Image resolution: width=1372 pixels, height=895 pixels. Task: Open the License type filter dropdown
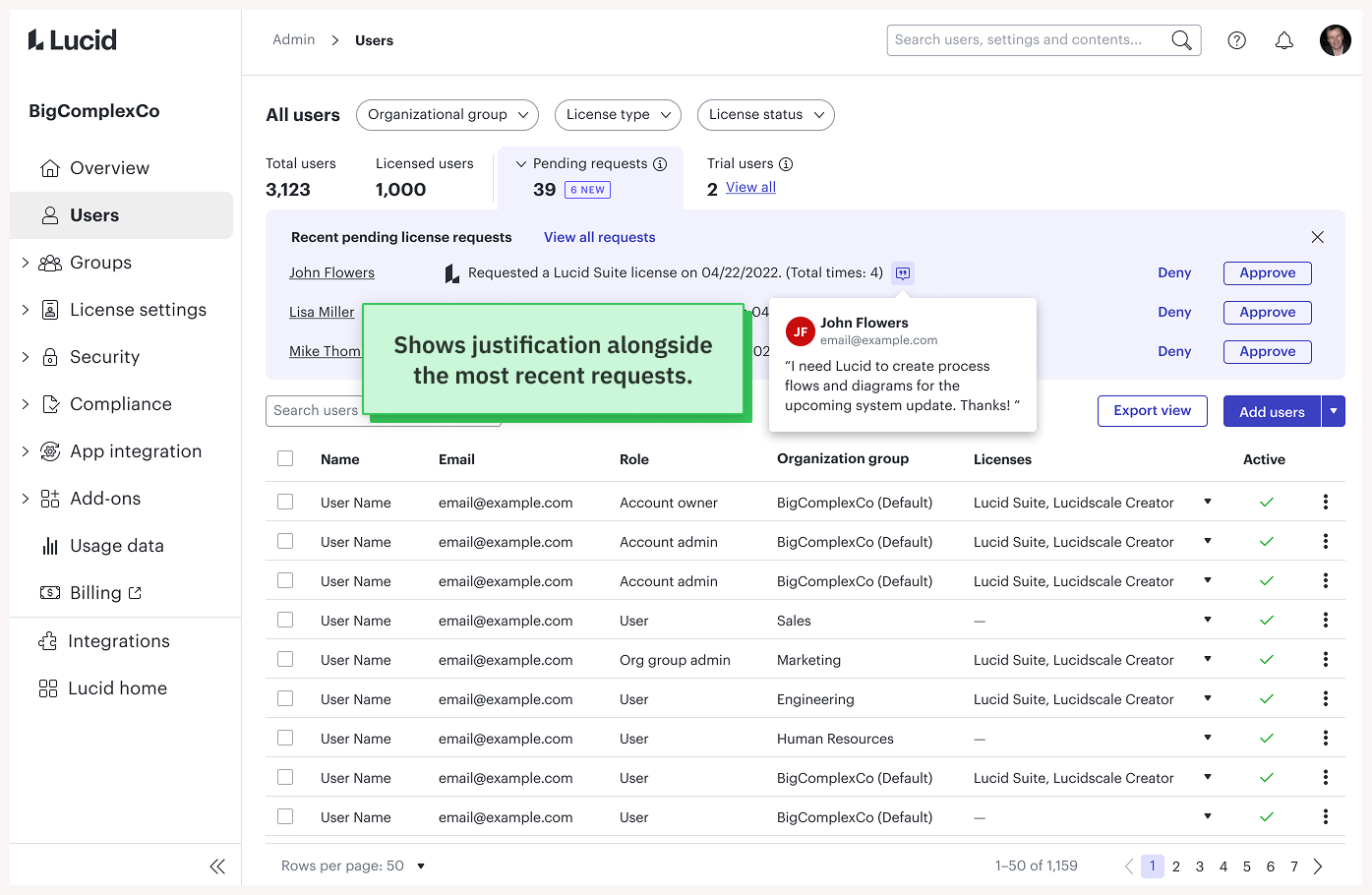click(618, 115)
